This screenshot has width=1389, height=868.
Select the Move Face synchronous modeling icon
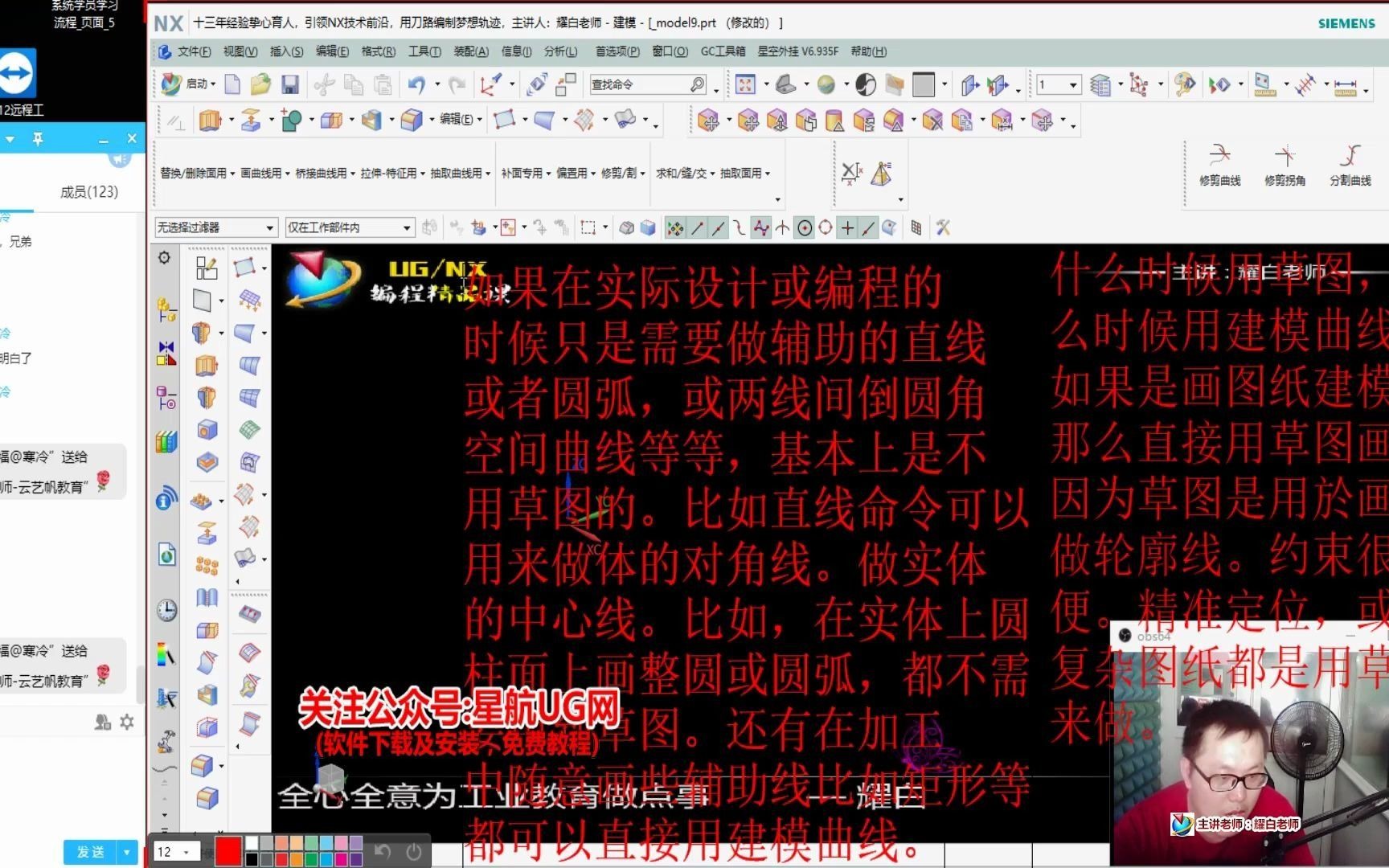(x=708, y=121)
